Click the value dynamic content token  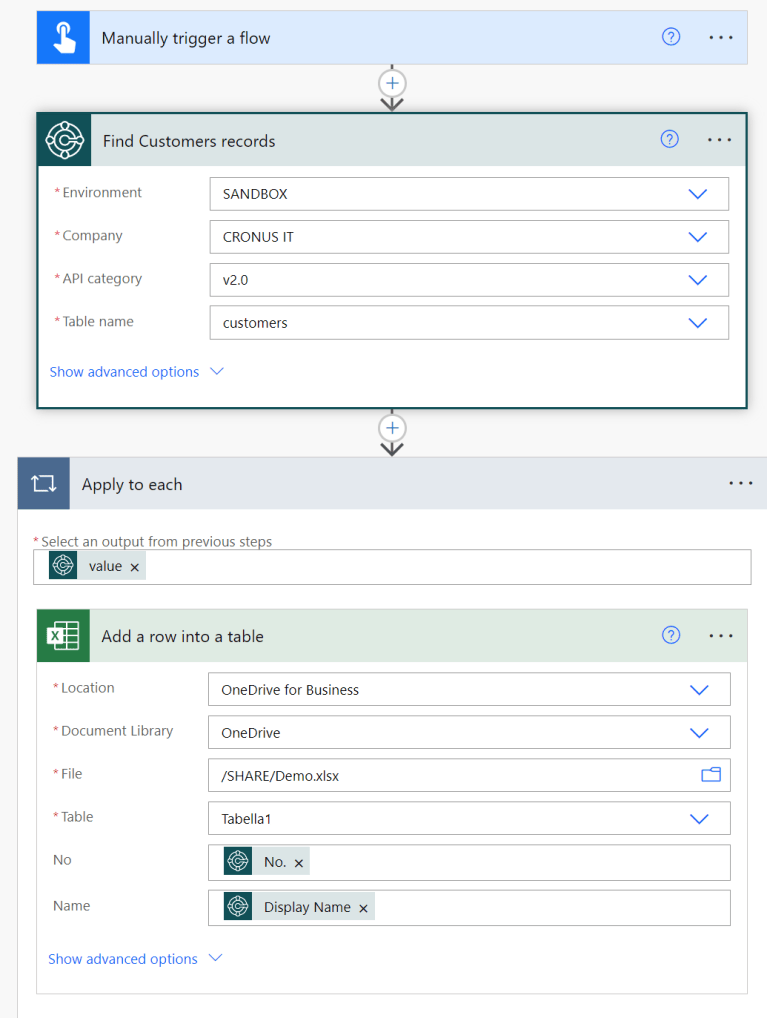[x=97, y=566]
